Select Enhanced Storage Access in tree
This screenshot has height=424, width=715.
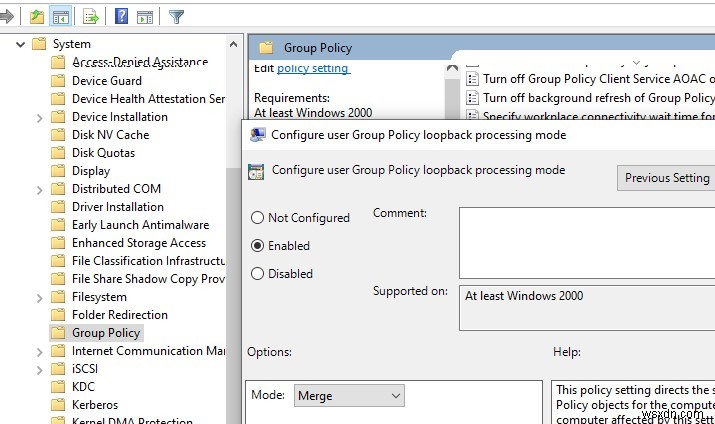139,243
